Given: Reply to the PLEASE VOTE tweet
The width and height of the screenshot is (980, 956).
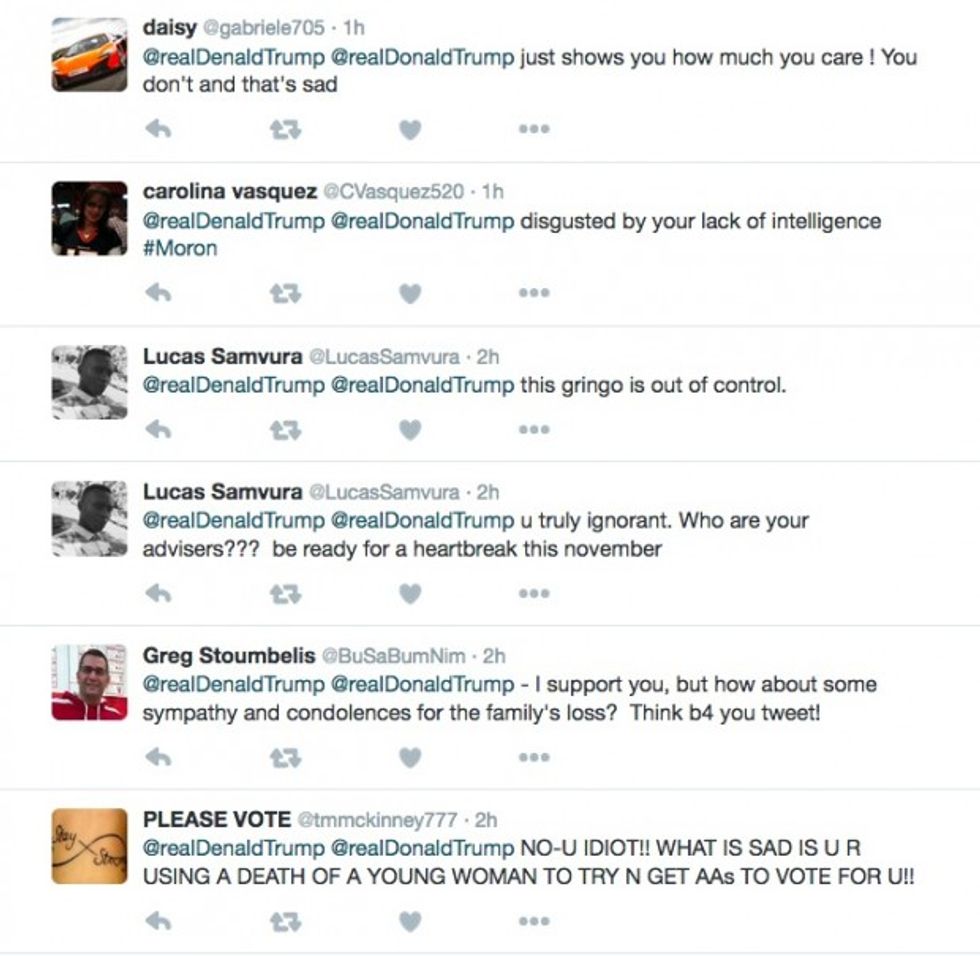Looking at the screenshot, I should point(158,921).
